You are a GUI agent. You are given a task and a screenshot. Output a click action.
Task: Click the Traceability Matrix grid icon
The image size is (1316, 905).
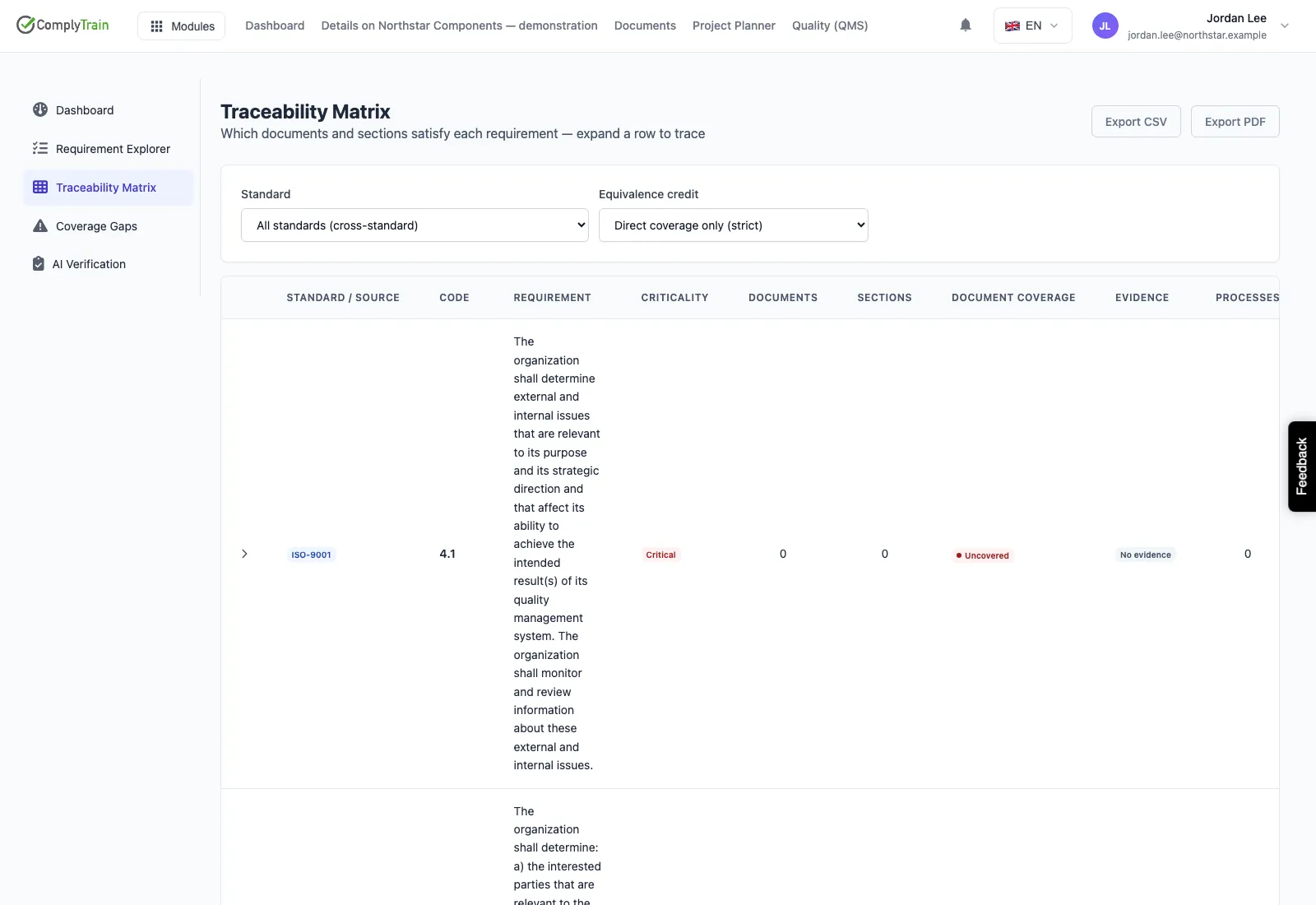coord(39,187)
